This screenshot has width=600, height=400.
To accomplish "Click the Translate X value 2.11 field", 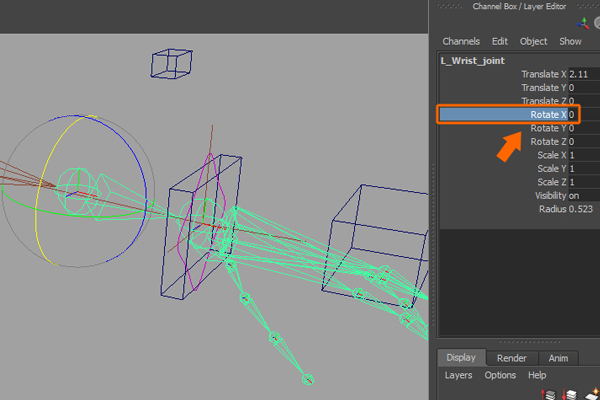I will [584, 74].
